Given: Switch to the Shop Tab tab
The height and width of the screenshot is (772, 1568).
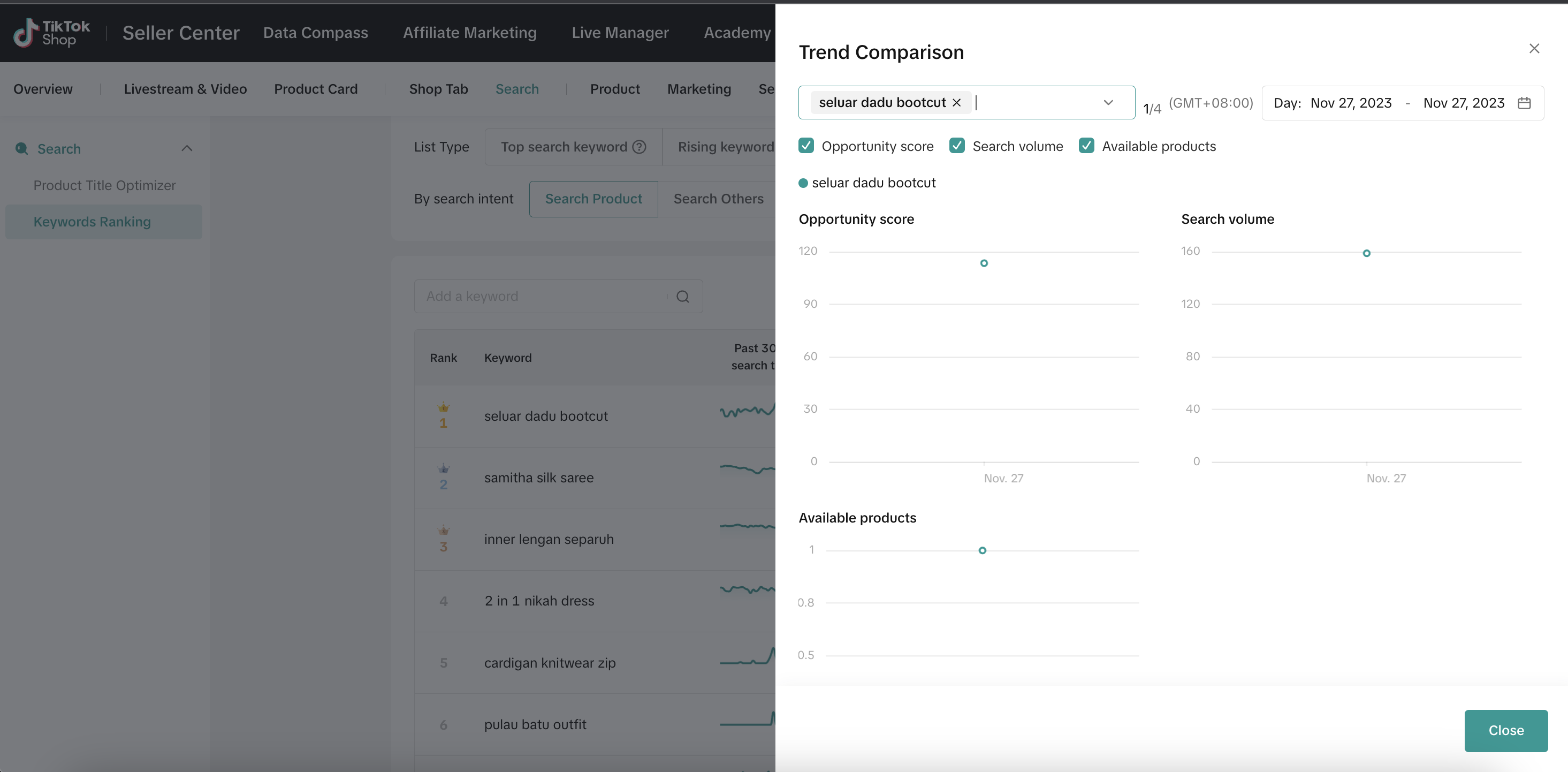Looking at the screenshot, I should (438, 89).
